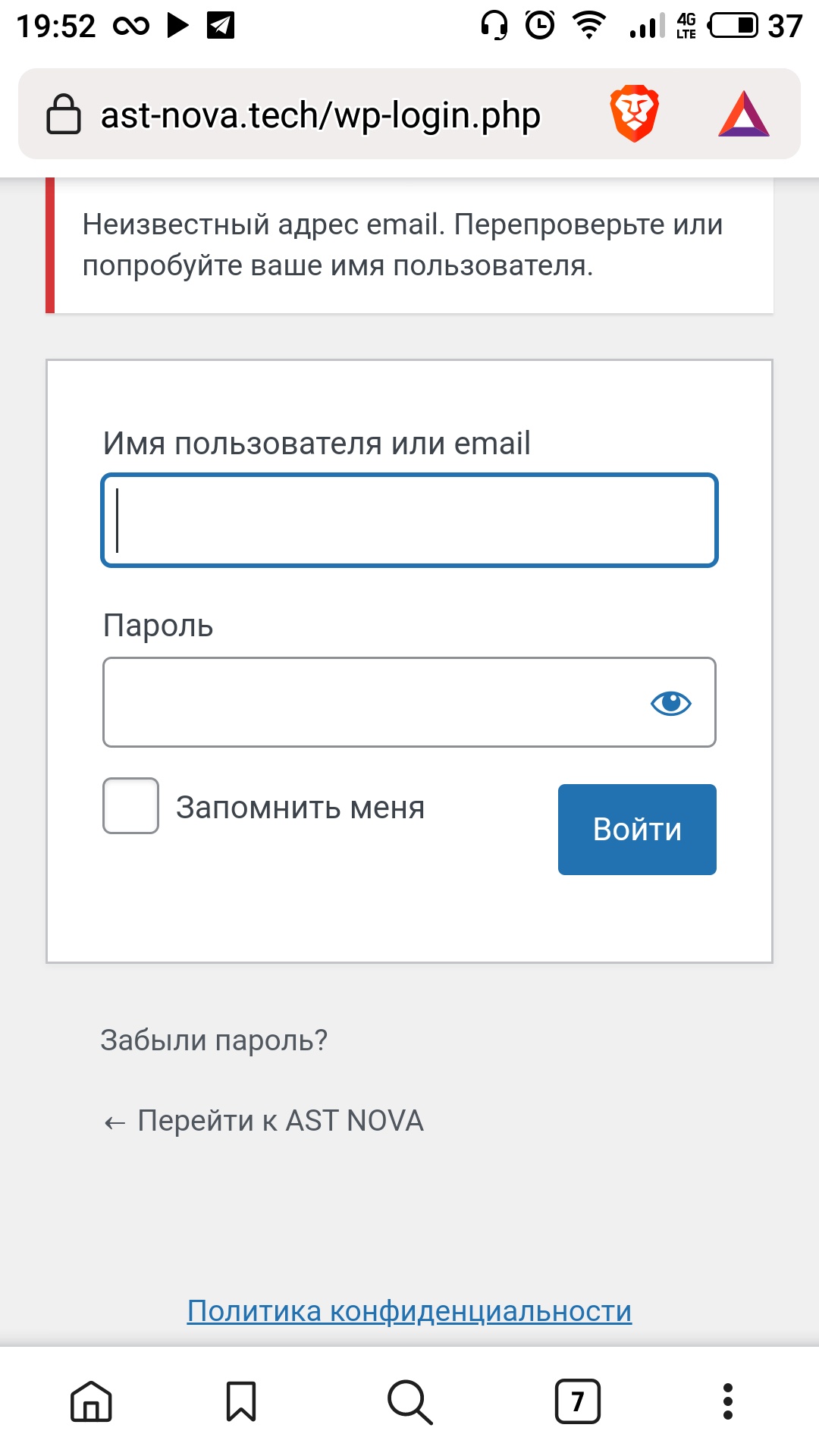Image resolution: width=819 pixels, height=1456 pixels.
Task: Tap the "Пароль" password field
Action: (x=372, y=702)
